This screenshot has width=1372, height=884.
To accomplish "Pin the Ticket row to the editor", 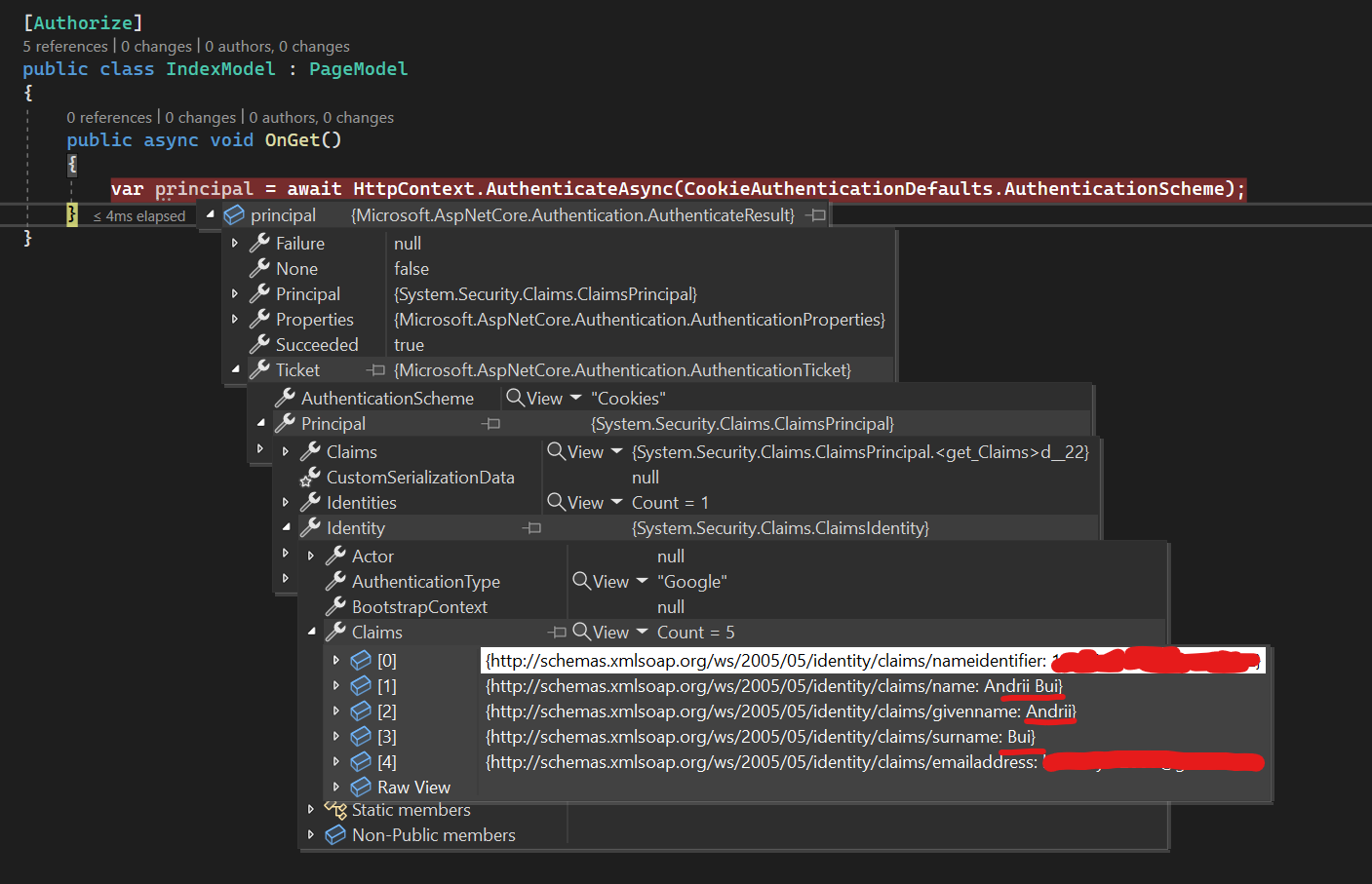I will [x=375, y=369].
